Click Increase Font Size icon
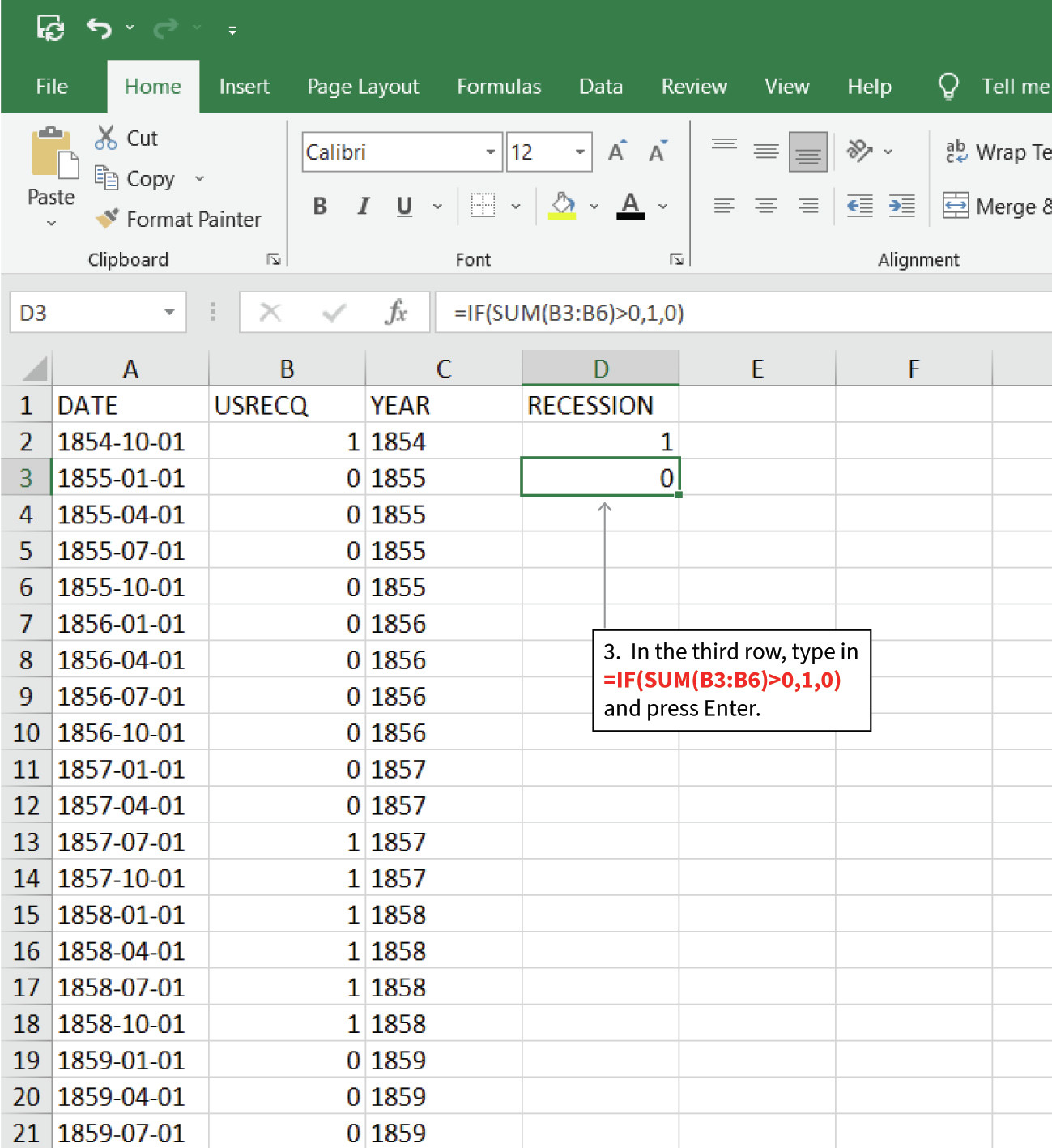The width and height of the screenshot is (1052, 1148). (615, 151)
